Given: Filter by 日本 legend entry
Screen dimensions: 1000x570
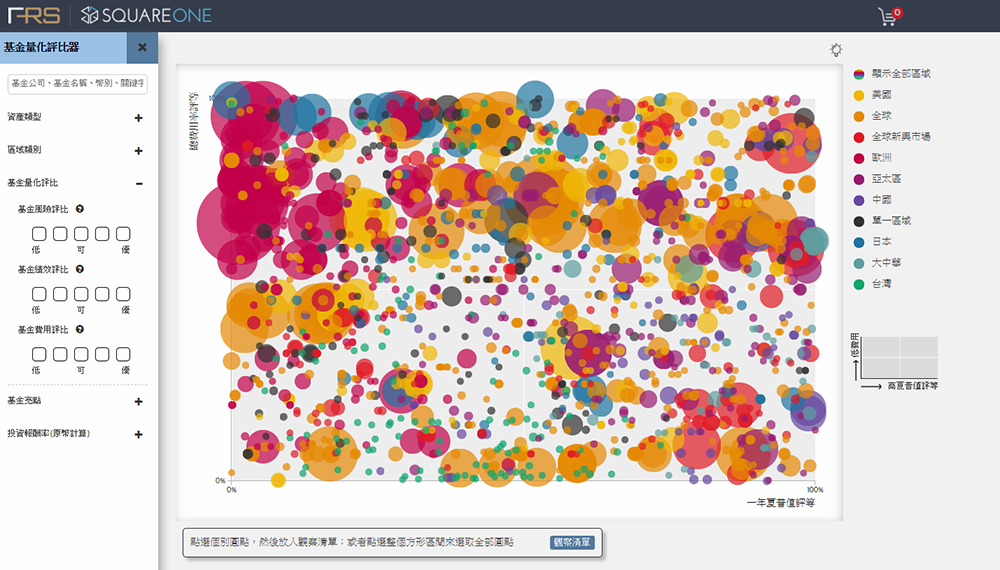Looking at the screenshot, I should (872, 242).
